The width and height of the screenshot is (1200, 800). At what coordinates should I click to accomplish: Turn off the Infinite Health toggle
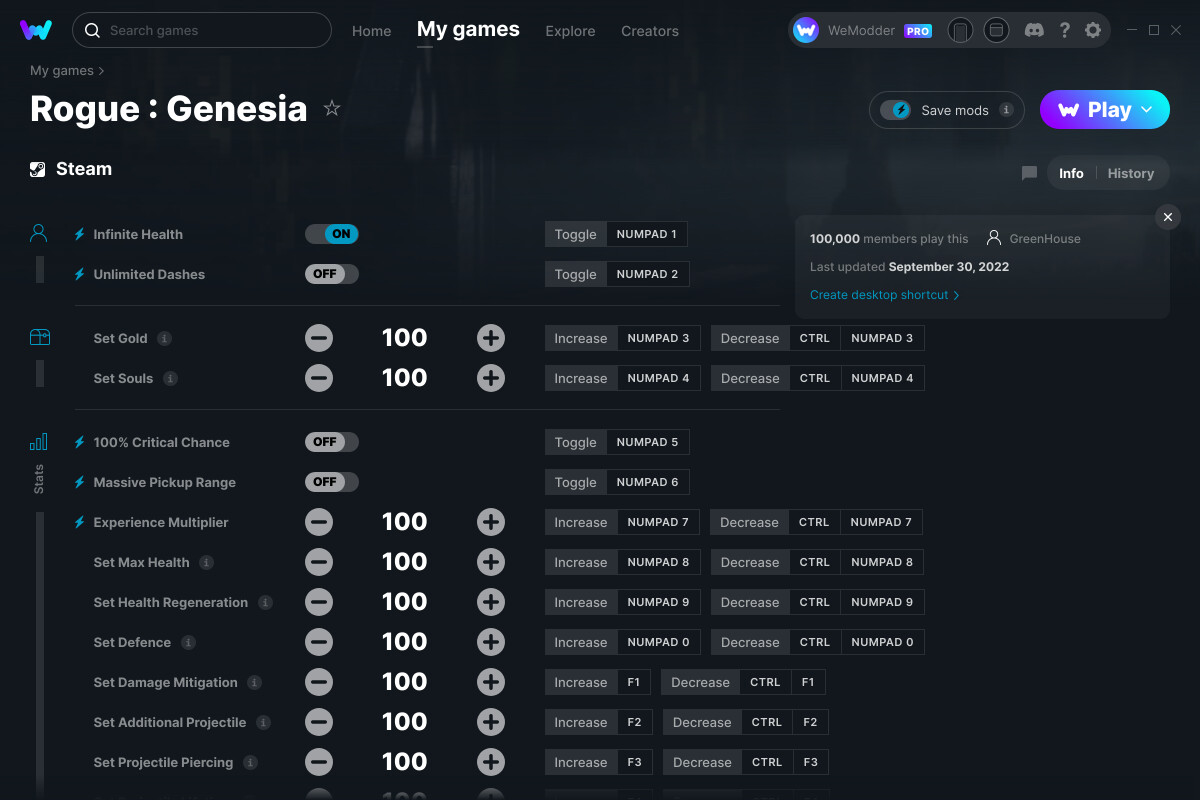tap(331, 233)
